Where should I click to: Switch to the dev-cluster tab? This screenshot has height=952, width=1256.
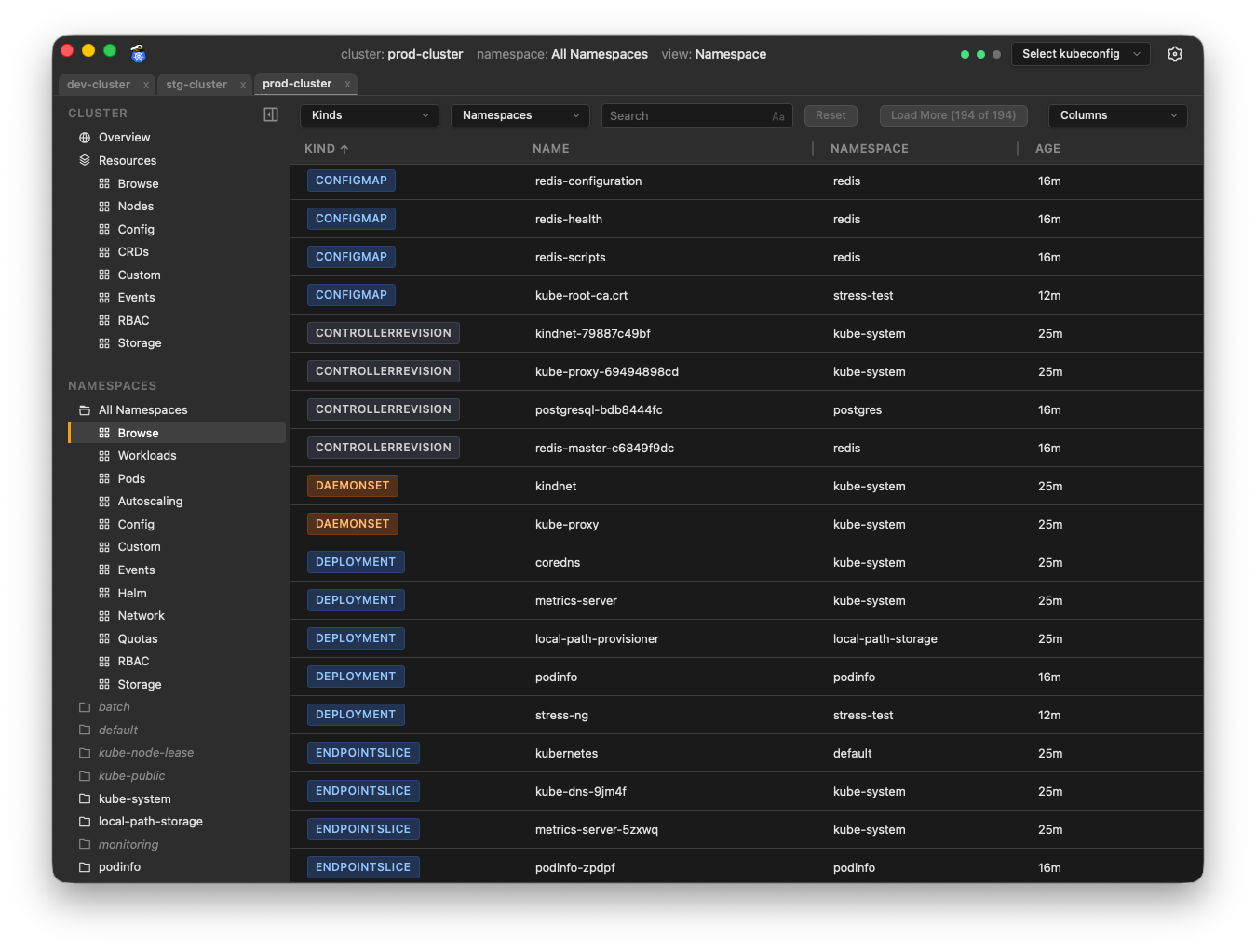pyautogui.click(x=99, y=84)
